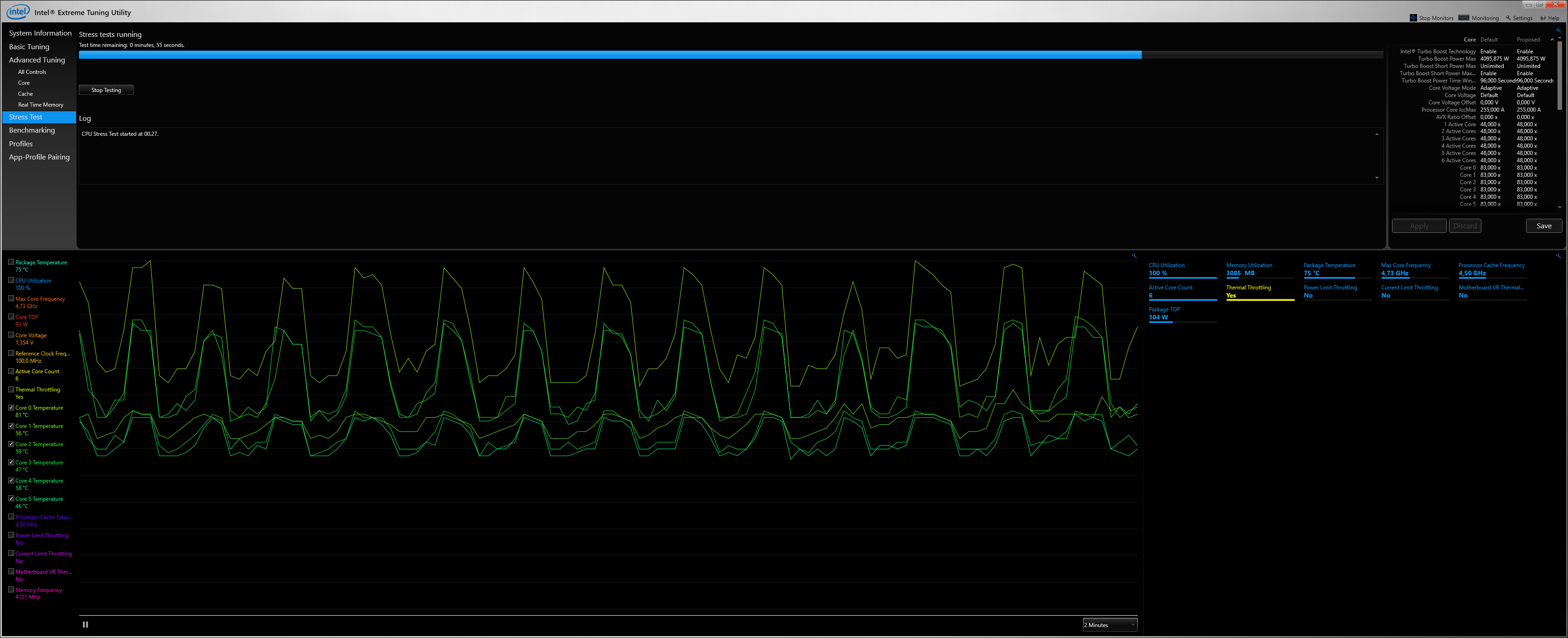The image size is (1568, 638).
Task: Open the Monitoring graph icon
Action: pos(1464,18)
